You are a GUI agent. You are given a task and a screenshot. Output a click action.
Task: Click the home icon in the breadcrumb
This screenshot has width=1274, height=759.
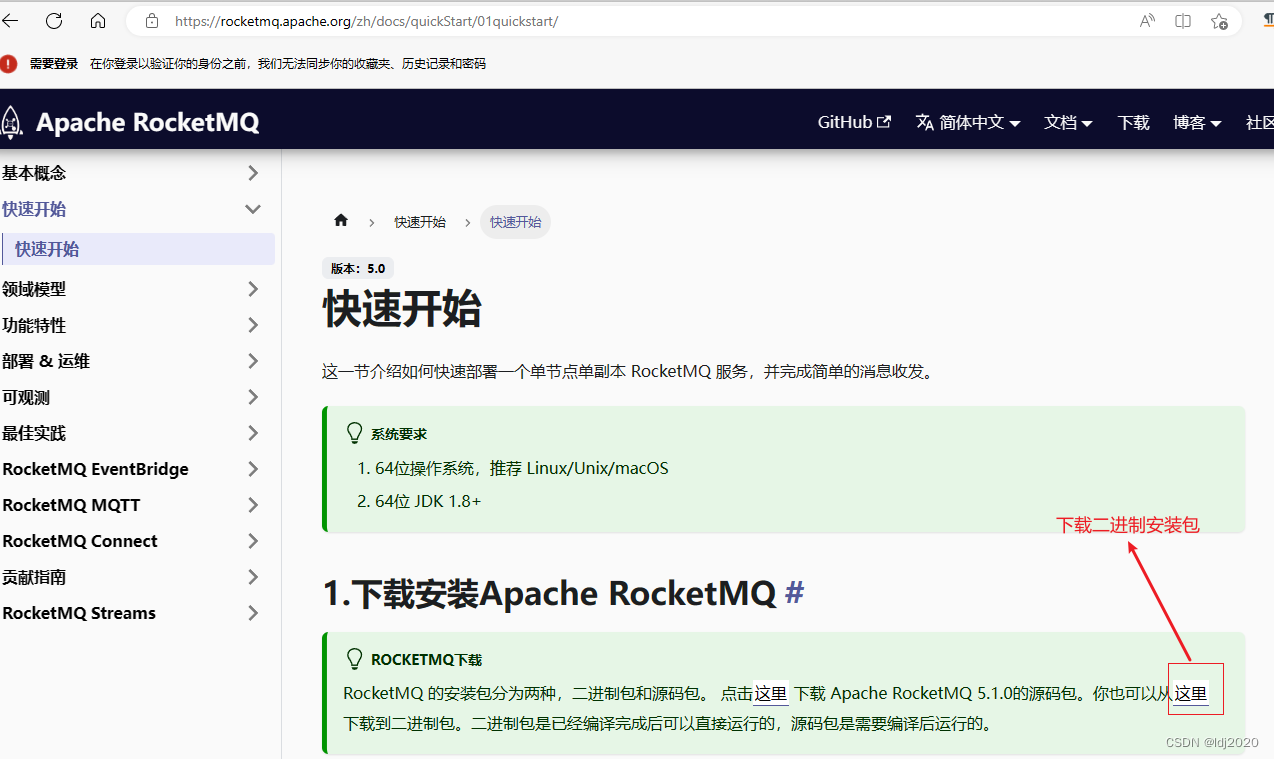[341, 221]
